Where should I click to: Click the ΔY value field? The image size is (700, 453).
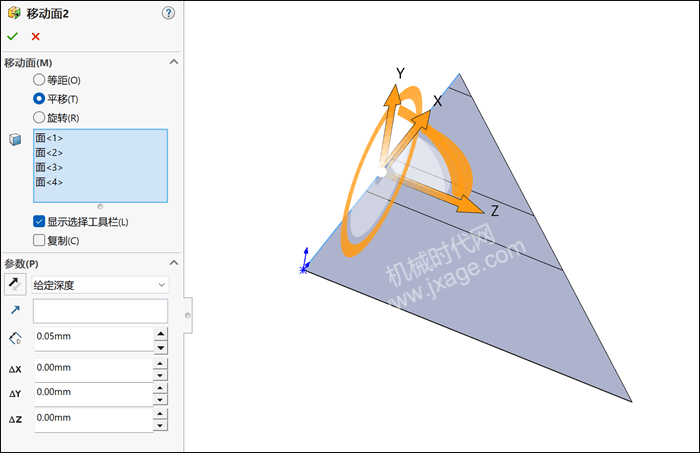click(x=94, y=394)
